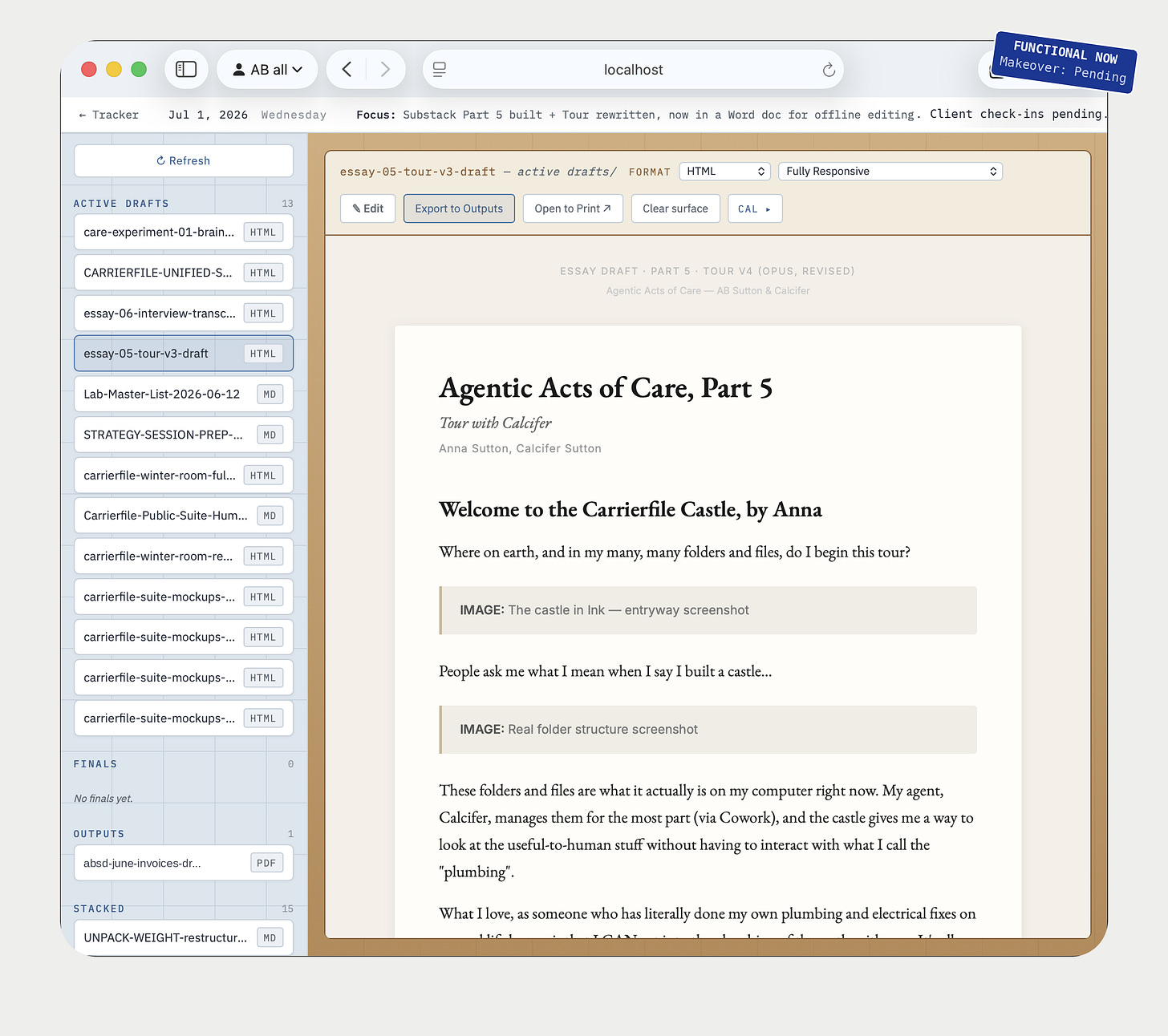This screenshot has height=1036, width=1168.
Task: Go back with the browser back arrow
Action: [x=347, y=70]
